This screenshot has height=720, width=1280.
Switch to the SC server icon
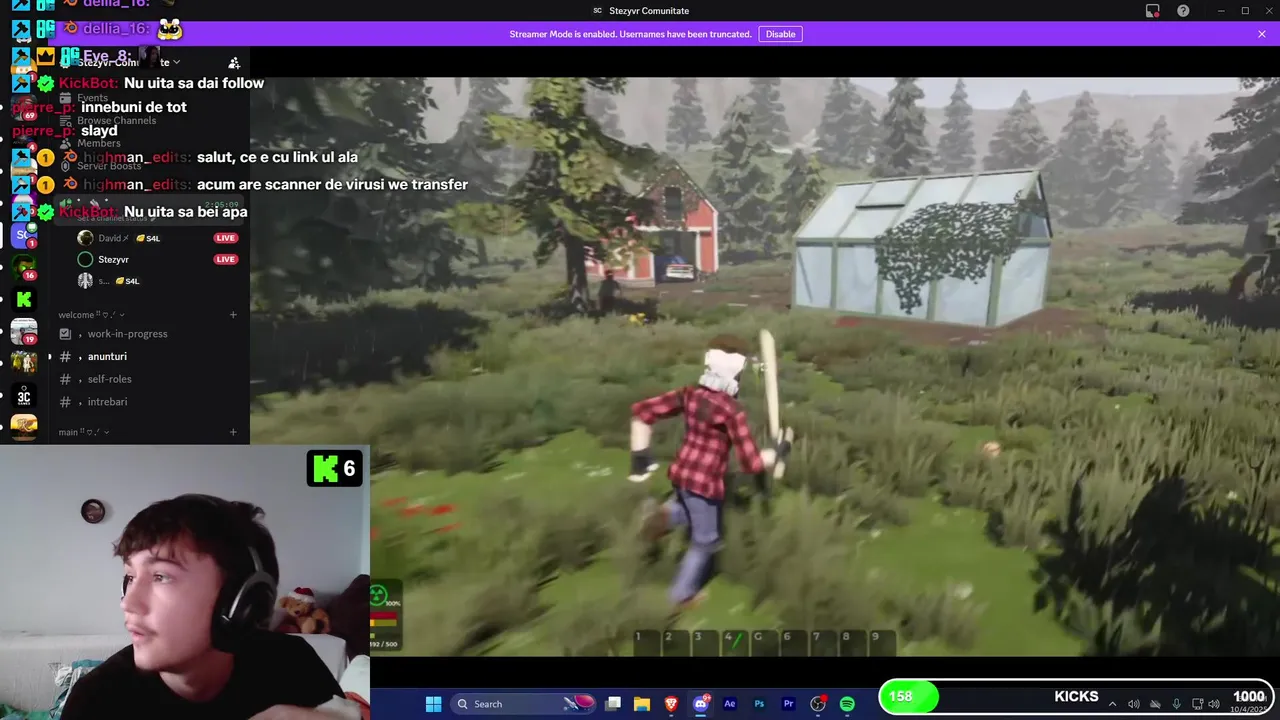pyautogui.click(x=23, y=235)
